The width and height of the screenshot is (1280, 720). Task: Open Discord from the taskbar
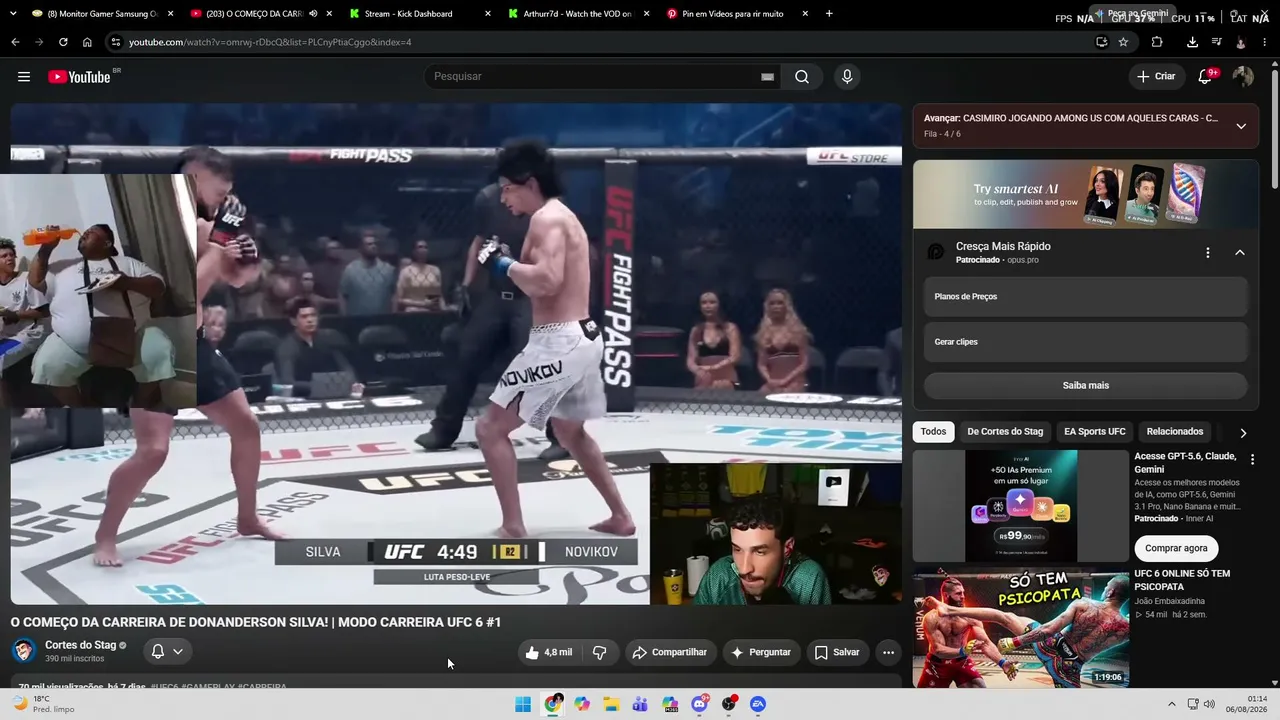coord(700,704)
